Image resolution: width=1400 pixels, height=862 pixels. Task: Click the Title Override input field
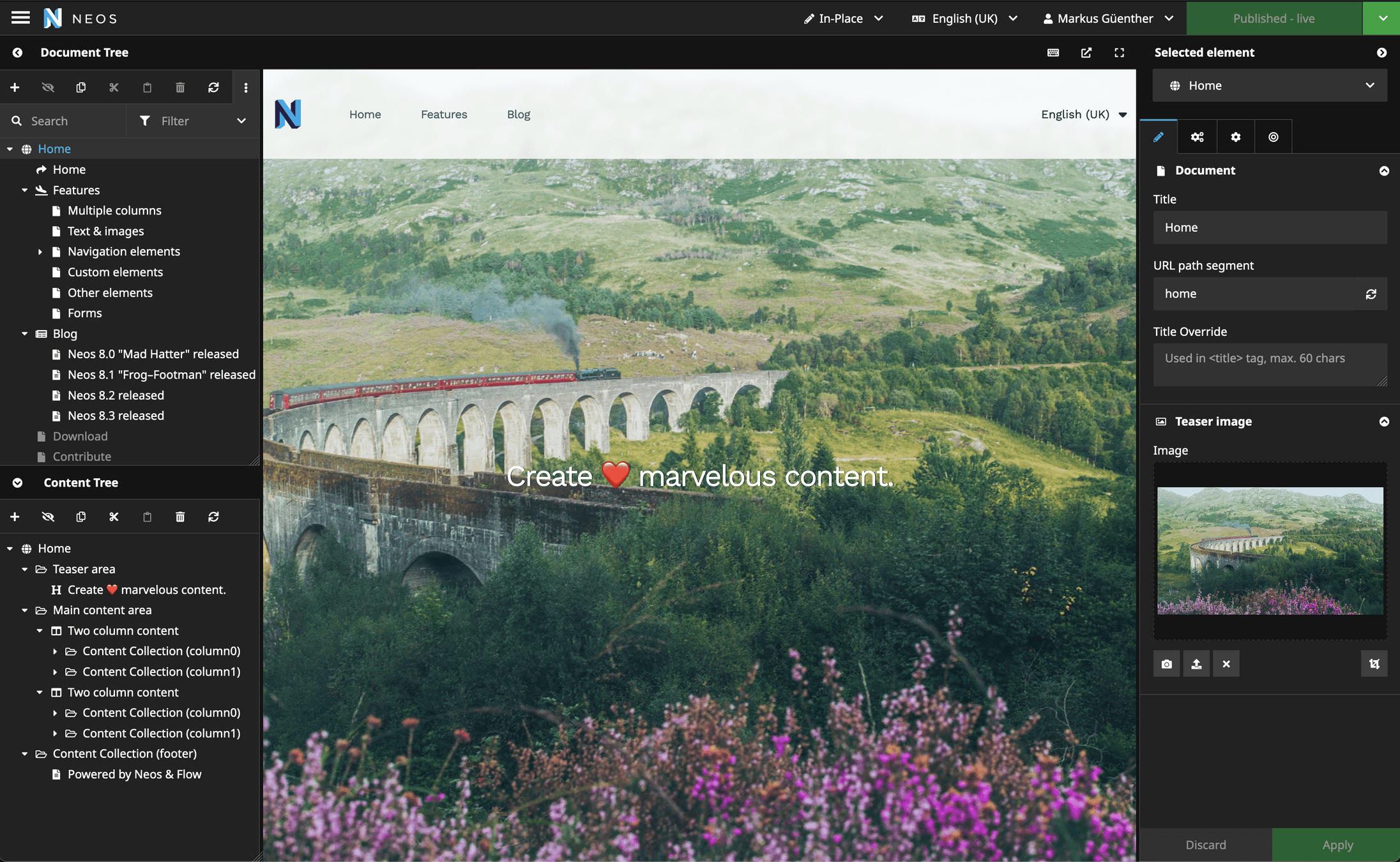click(1269, 366)
